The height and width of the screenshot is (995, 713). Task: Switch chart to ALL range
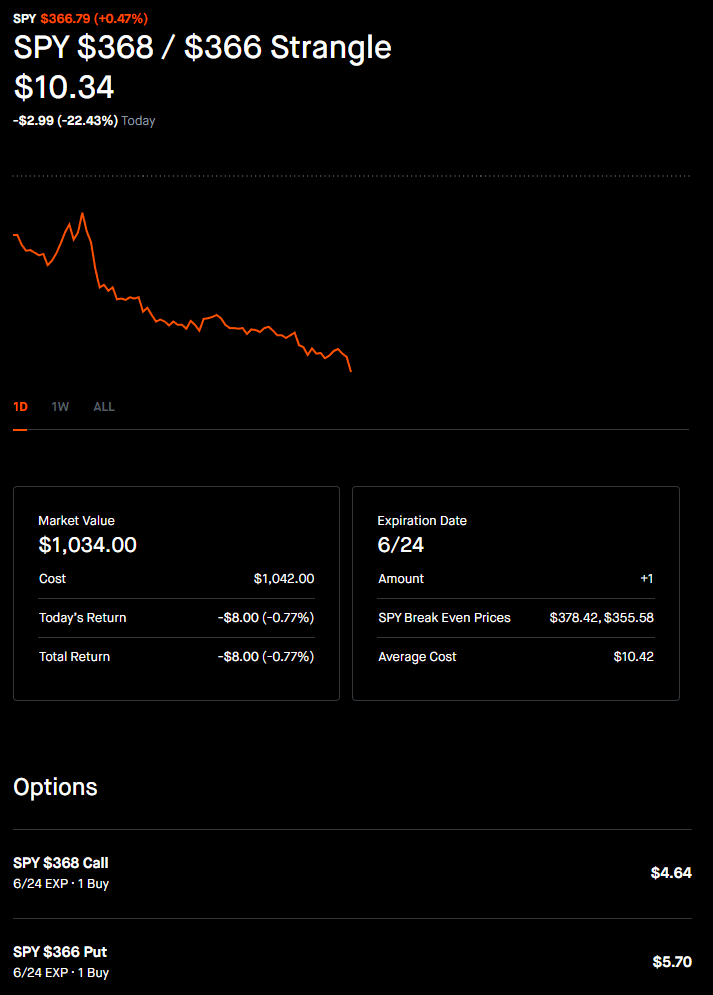104,407
